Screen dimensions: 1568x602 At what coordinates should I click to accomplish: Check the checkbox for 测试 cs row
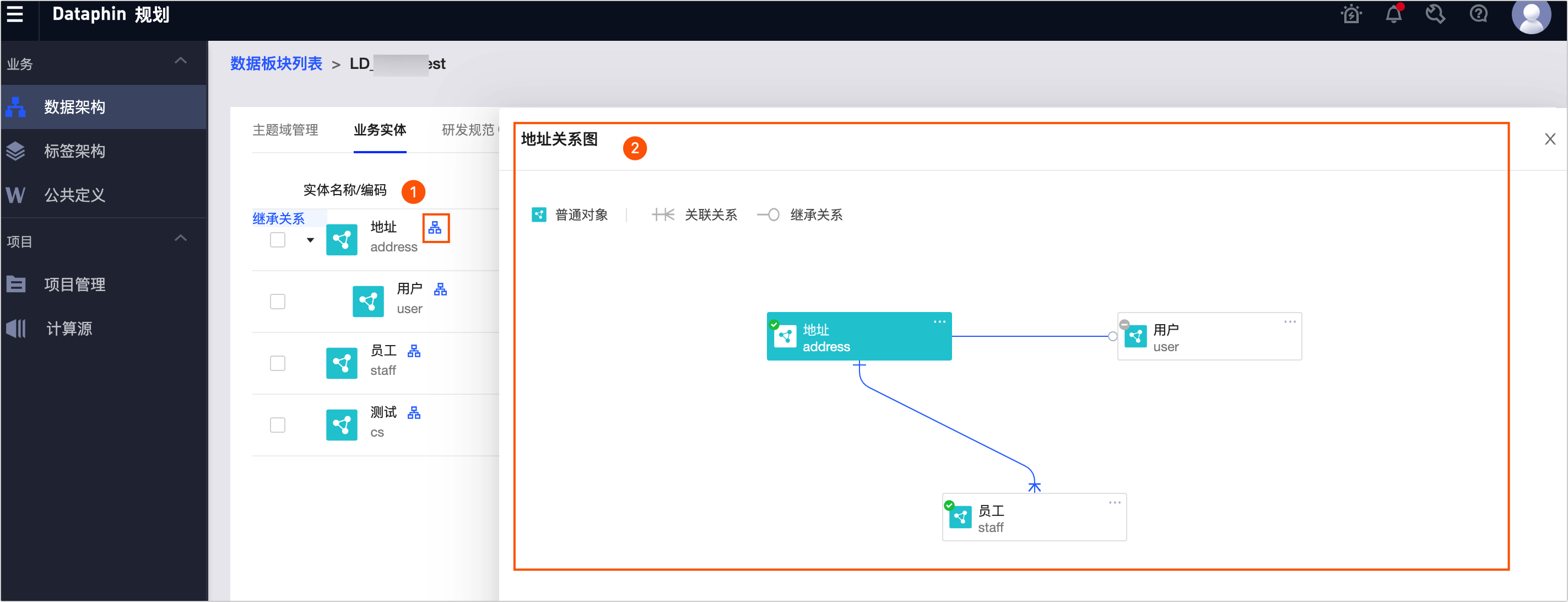[x=278, y=424]
